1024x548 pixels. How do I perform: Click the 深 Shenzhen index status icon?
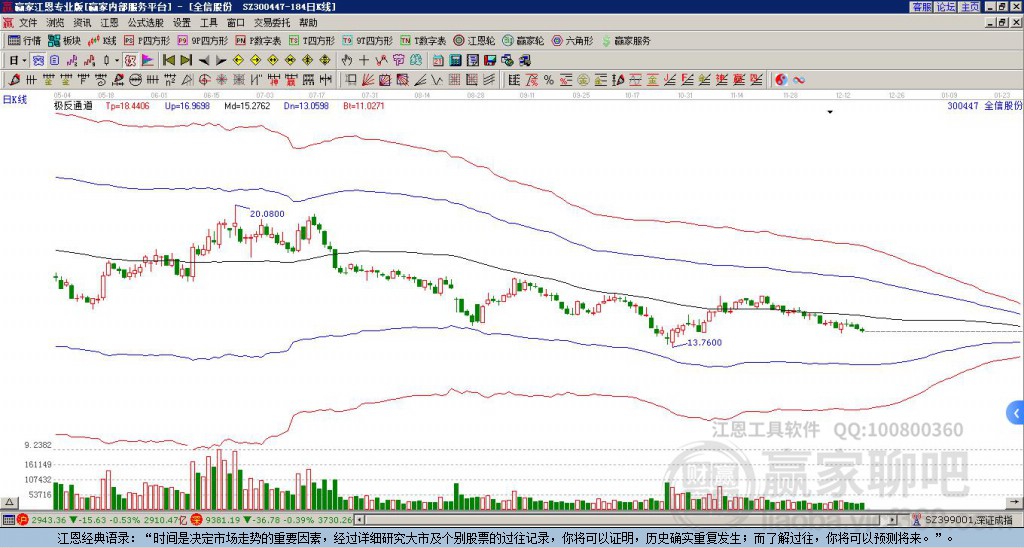pos(195,520)
